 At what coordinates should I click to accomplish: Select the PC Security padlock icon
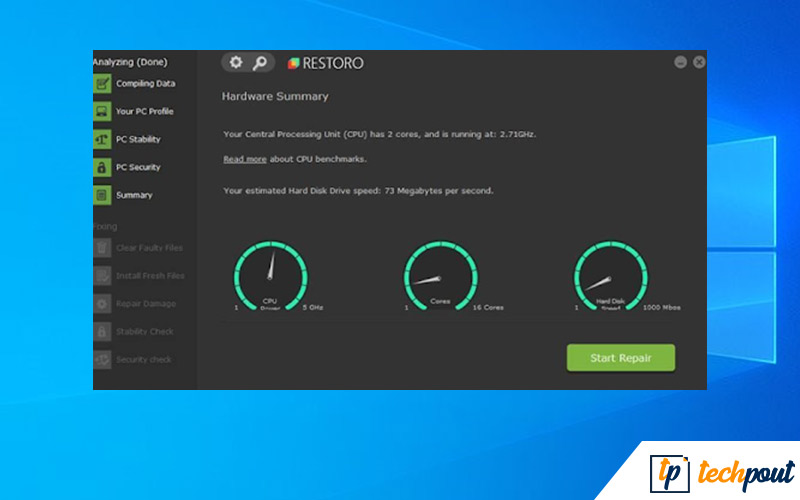pyautogui.click(x=102, y=167)
